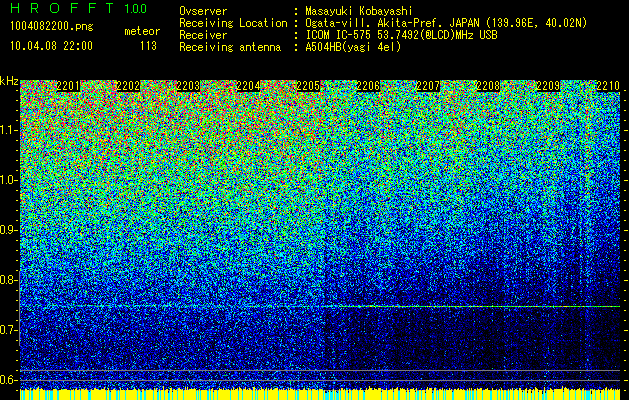Select the filename 1004082200.png
The image size is (629, 400).
pyautogui.click(x=52, y=26)
